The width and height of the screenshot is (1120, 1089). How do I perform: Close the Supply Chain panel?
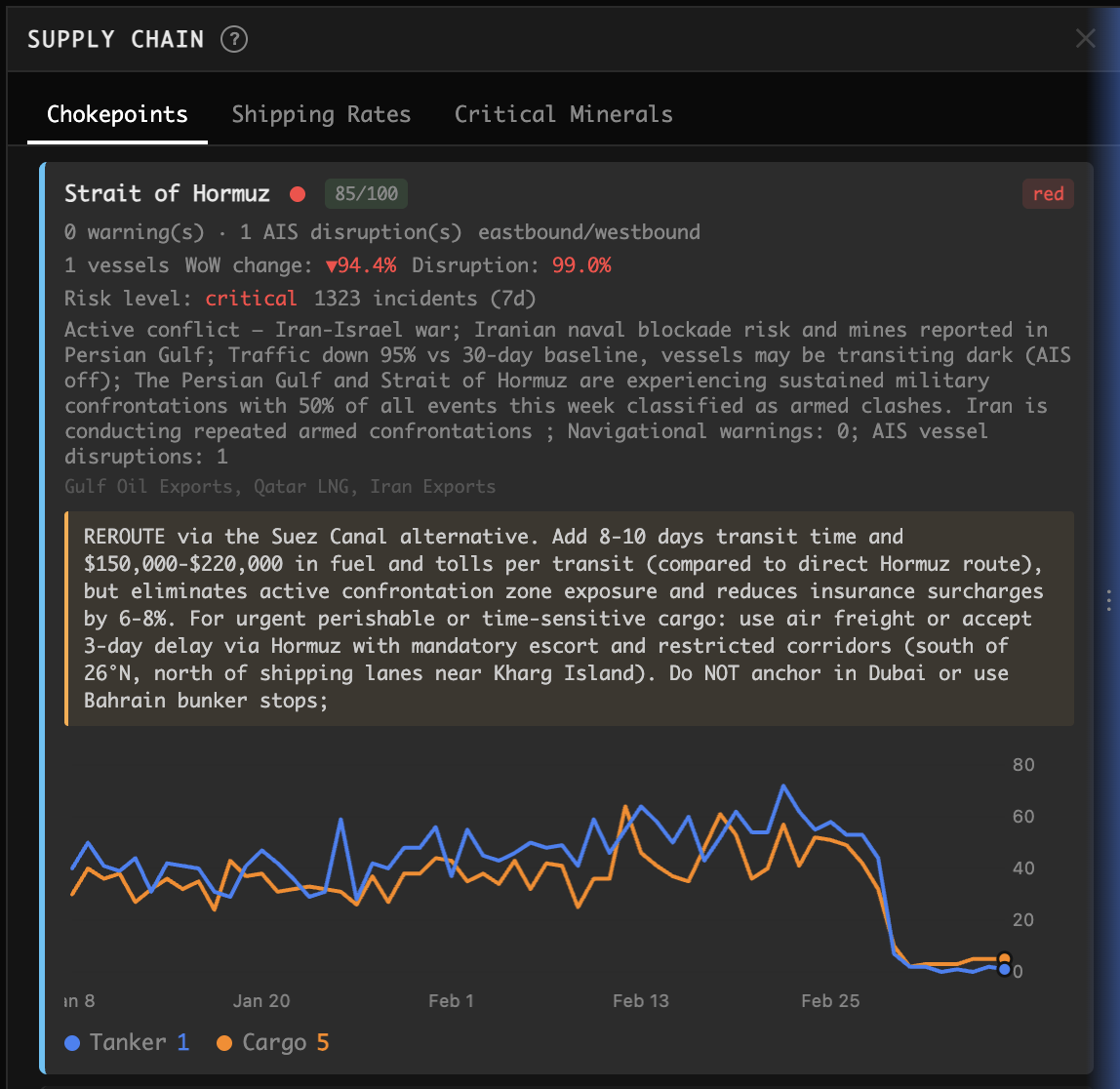coord(1085,38)
